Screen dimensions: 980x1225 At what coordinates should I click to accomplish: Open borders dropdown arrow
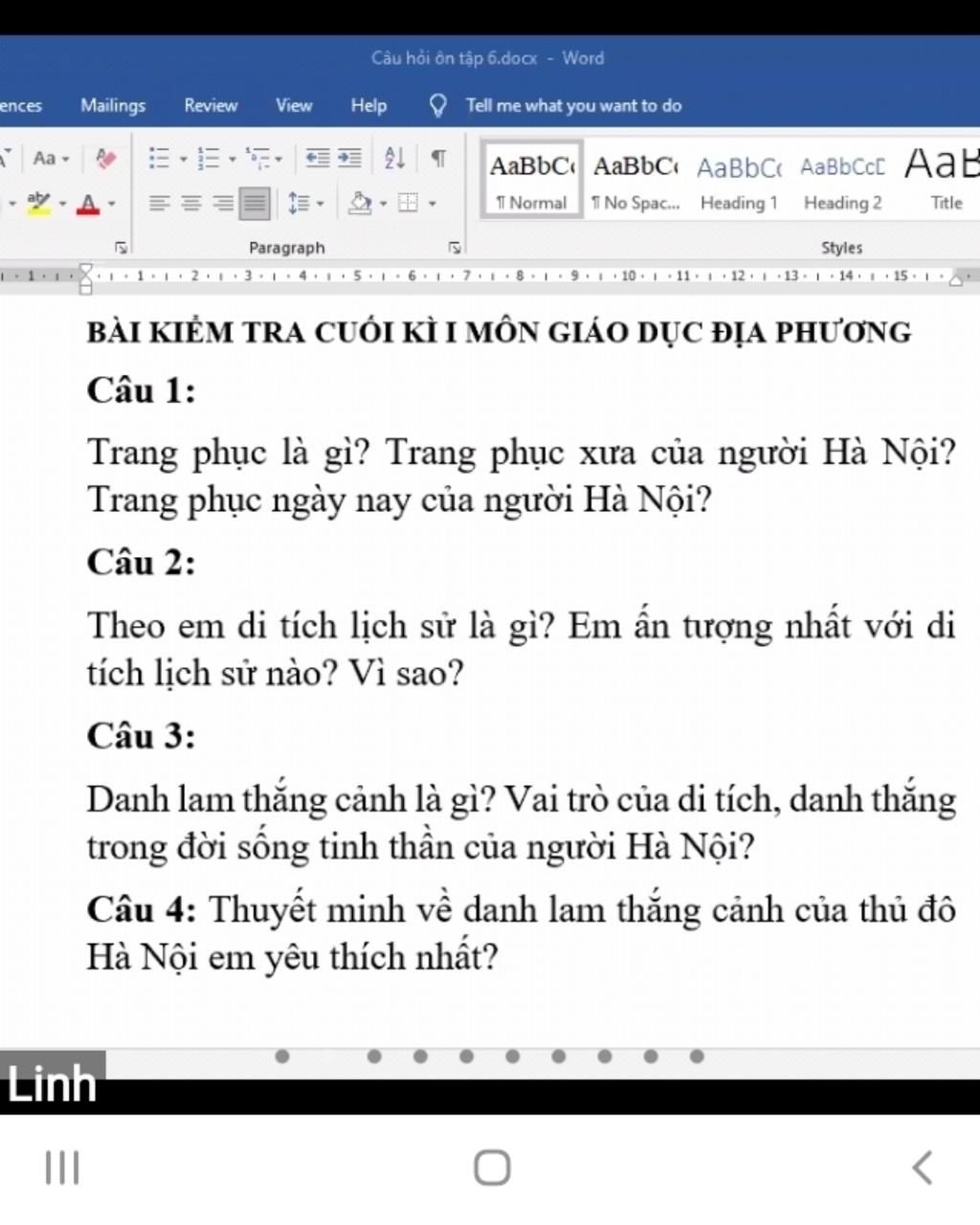pos(432,204)
